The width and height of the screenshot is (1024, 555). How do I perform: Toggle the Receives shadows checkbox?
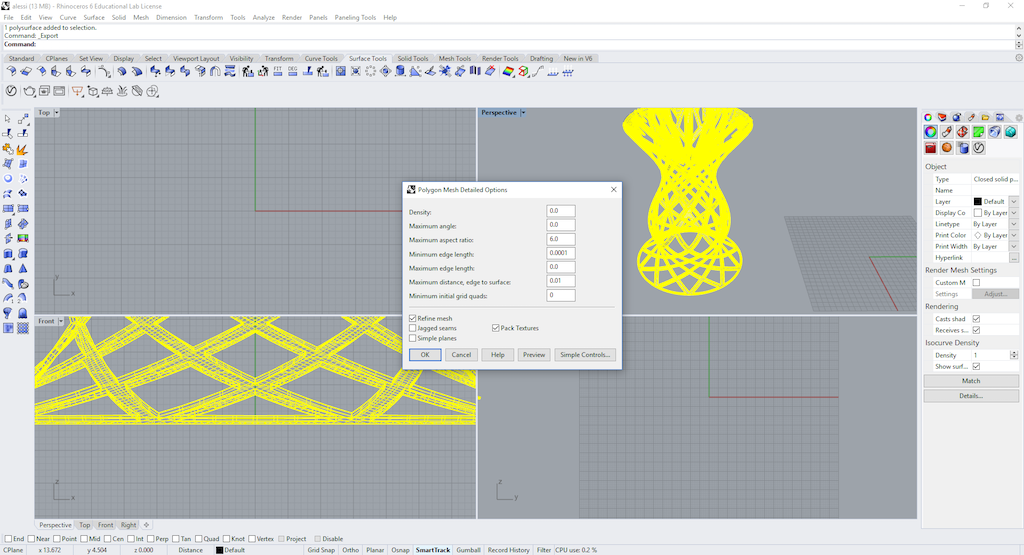[x=976, y=330]
